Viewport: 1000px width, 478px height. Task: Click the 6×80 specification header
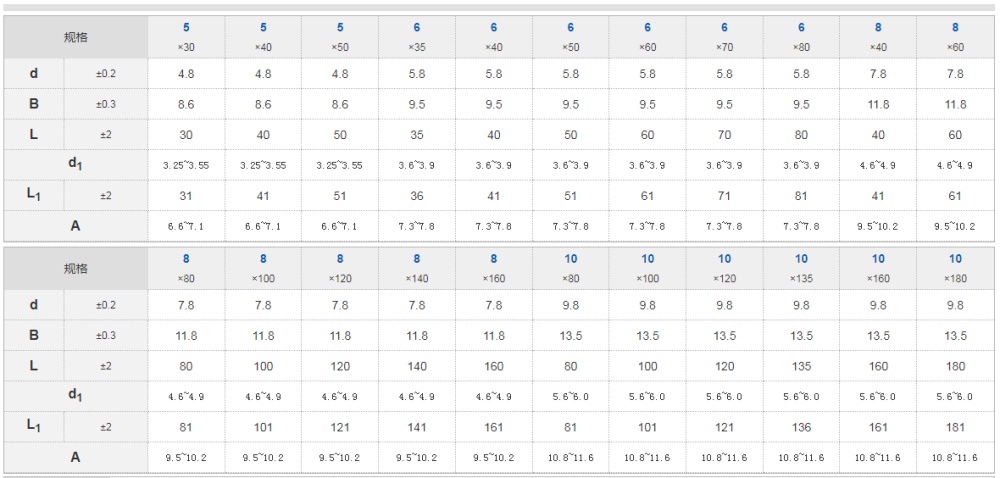tap(801, 37)
